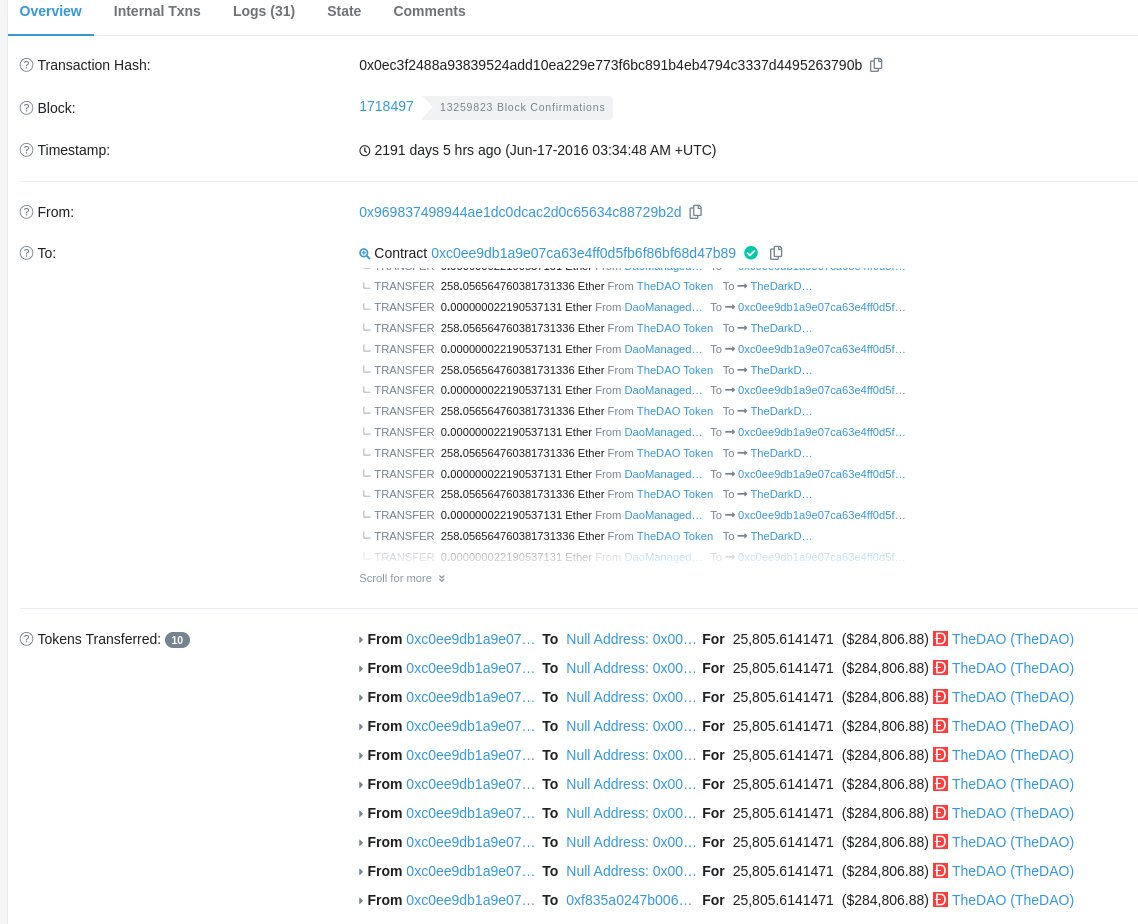Open the Tokens Transferred help tooltip
The image size is (1138, 924).
click(26, 639)
